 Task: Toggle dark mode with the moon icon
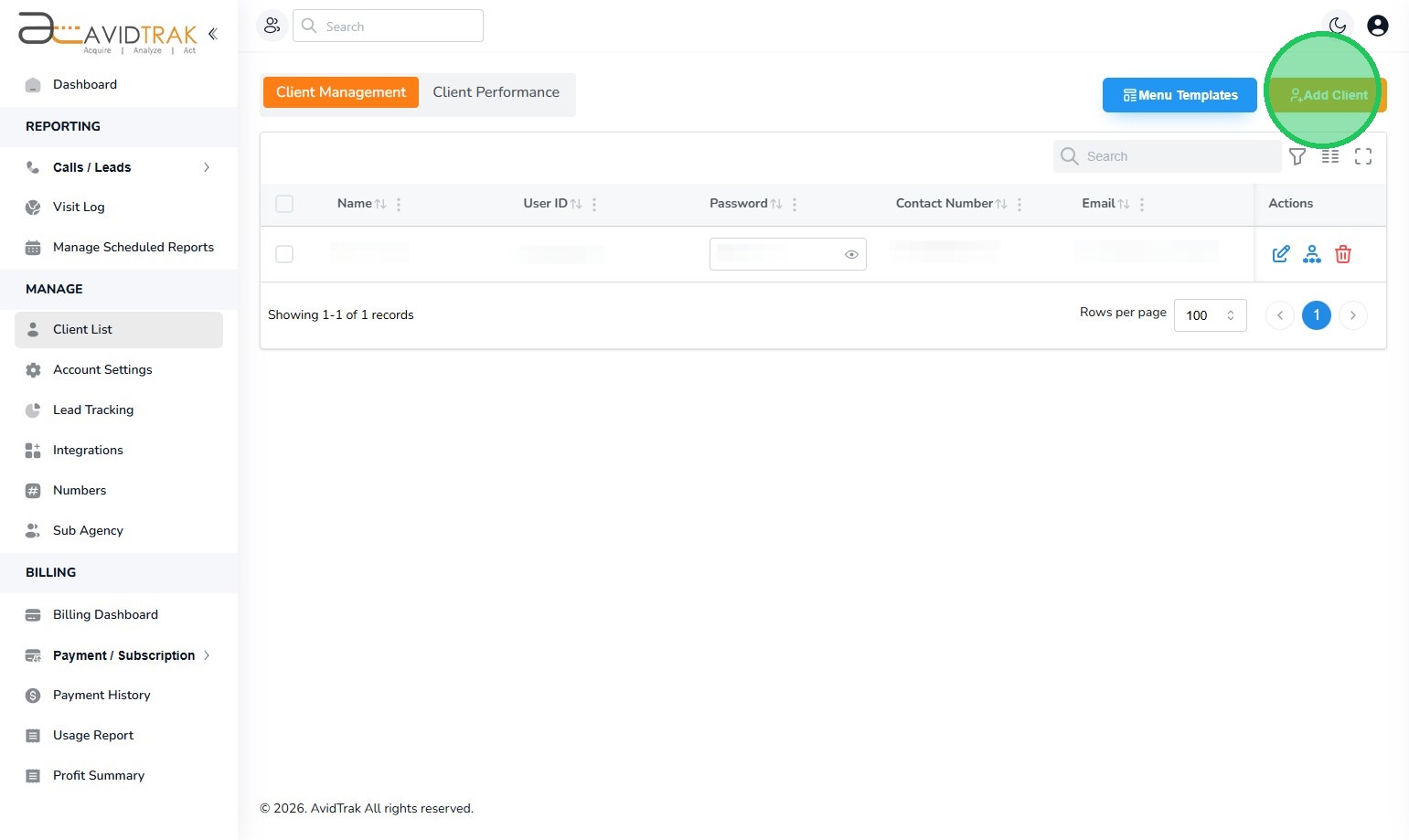[1338, 26]
